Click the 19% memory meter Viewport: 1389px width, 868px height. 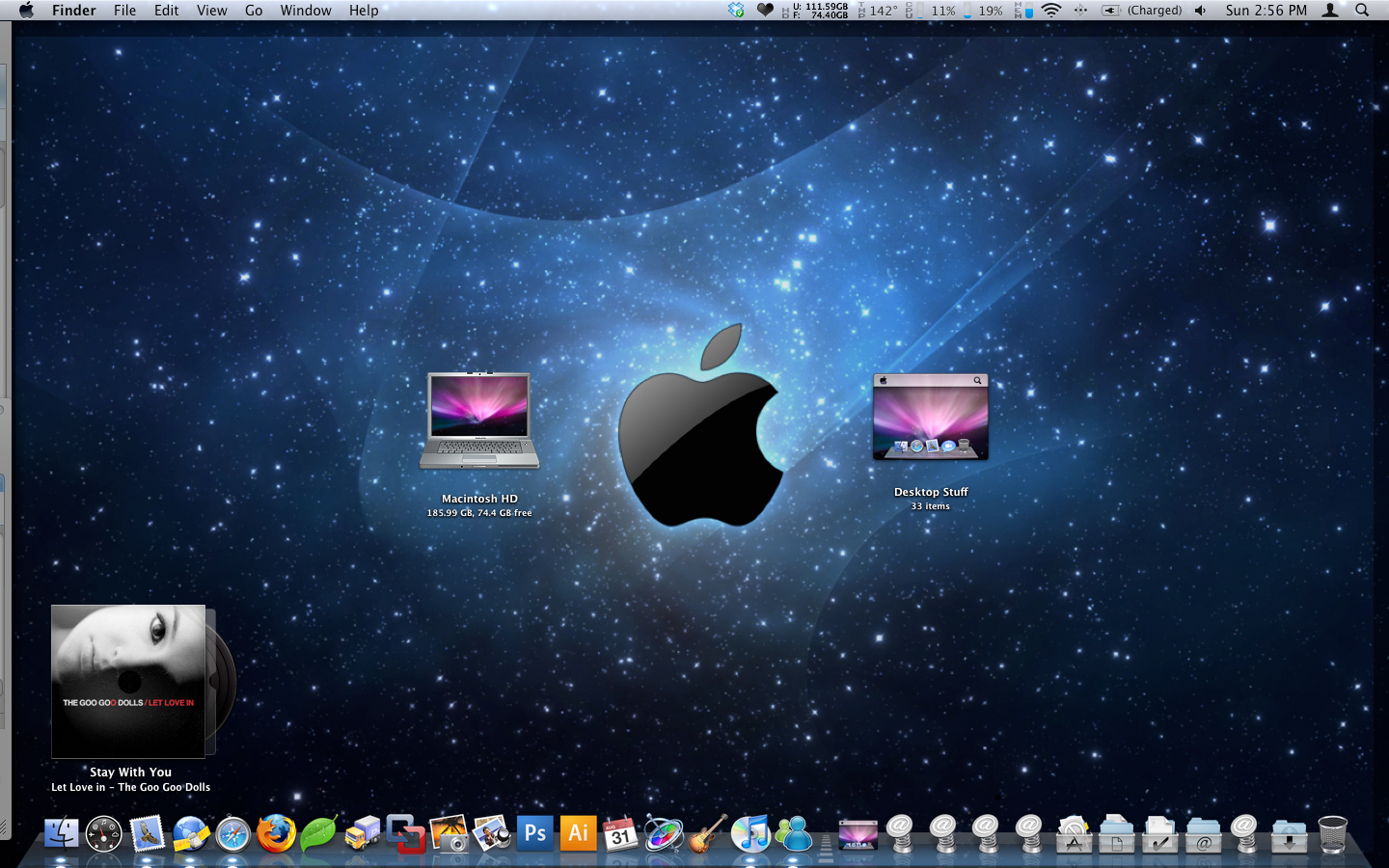tap(983, 11)
